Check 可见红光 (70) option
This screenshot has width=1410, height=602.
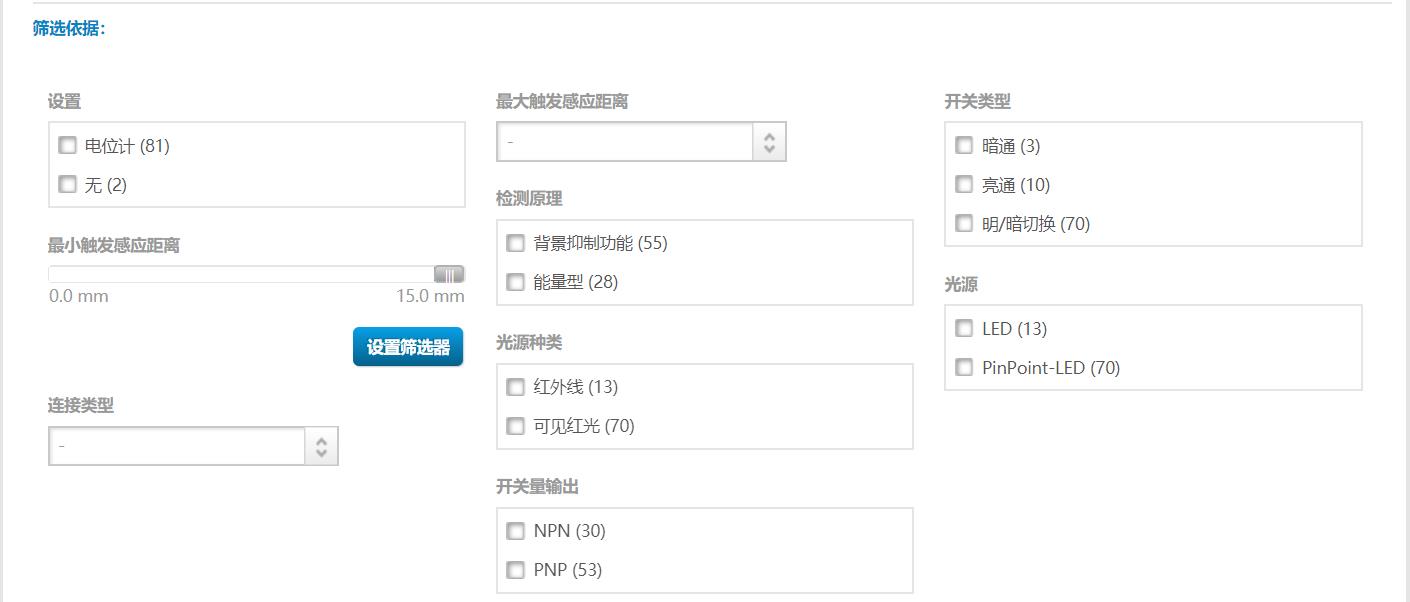point(515,425)
